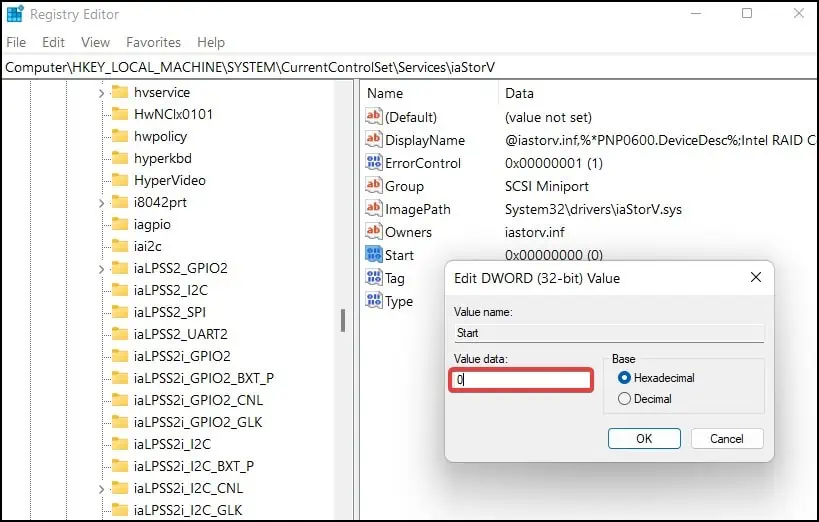Image resolution: width=819 pixels, height=522 pixels.
Task: Expand the iaLPSS2_GPIO2 key
Action: 101,269
